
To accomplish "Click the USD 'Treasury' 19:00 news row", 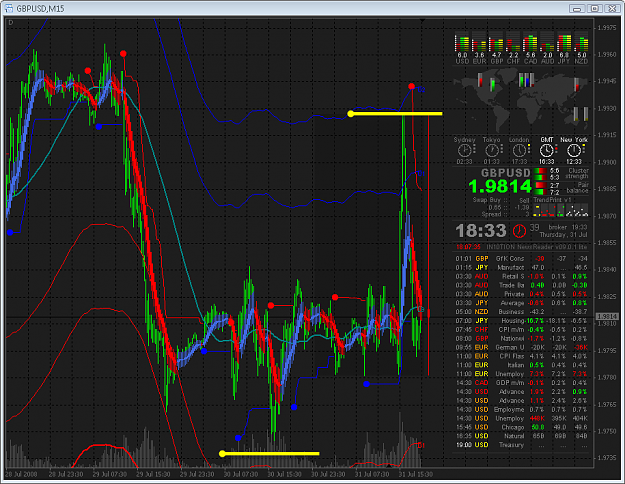I will click(x=521, y=445).
